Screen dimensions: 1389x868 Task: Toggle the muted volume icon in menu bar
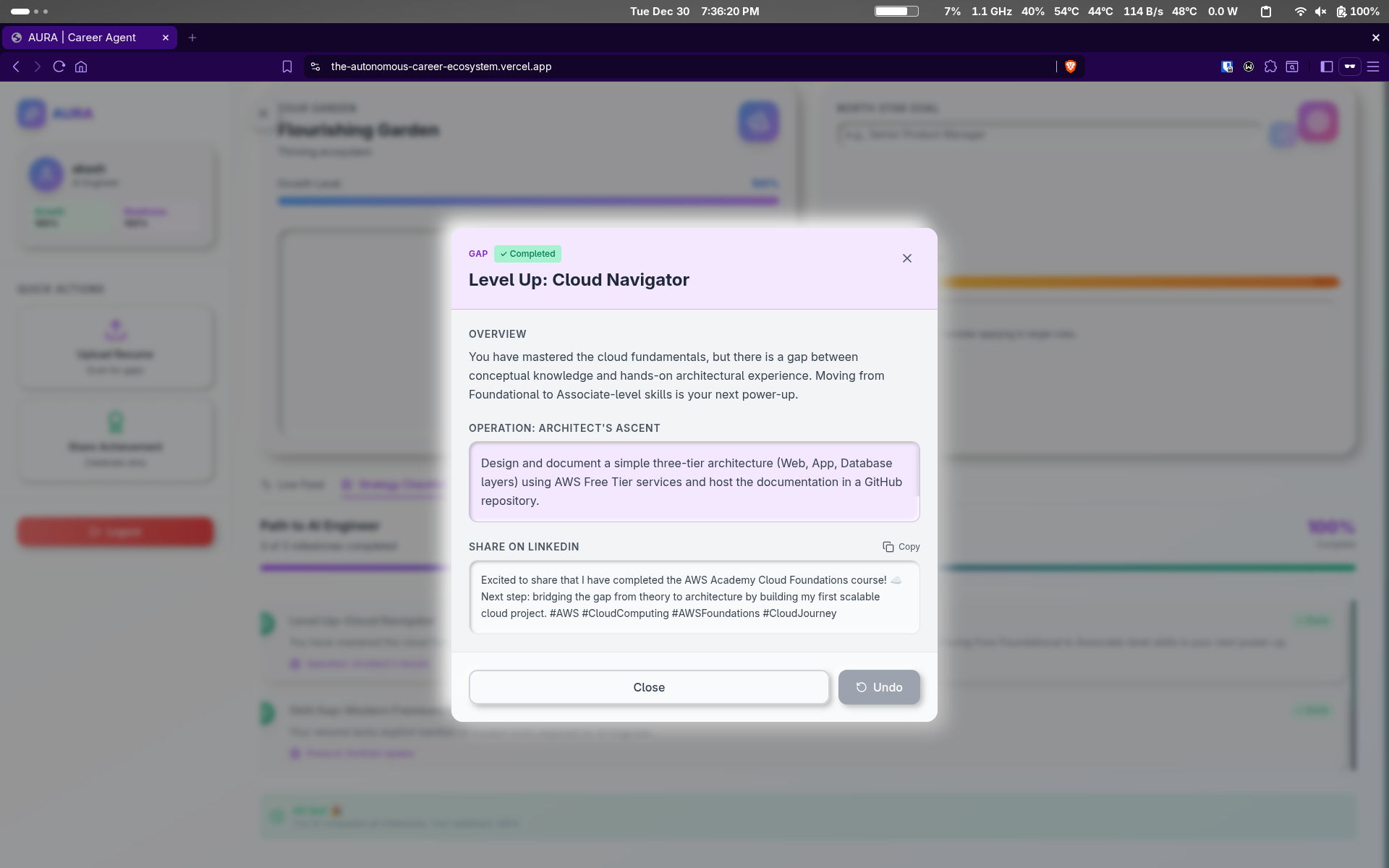coord(1320,12)
